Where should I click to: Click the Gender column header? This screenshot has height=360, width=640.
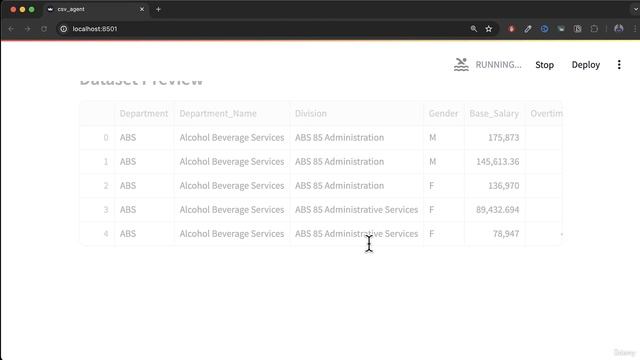click(x=443, y=113)
